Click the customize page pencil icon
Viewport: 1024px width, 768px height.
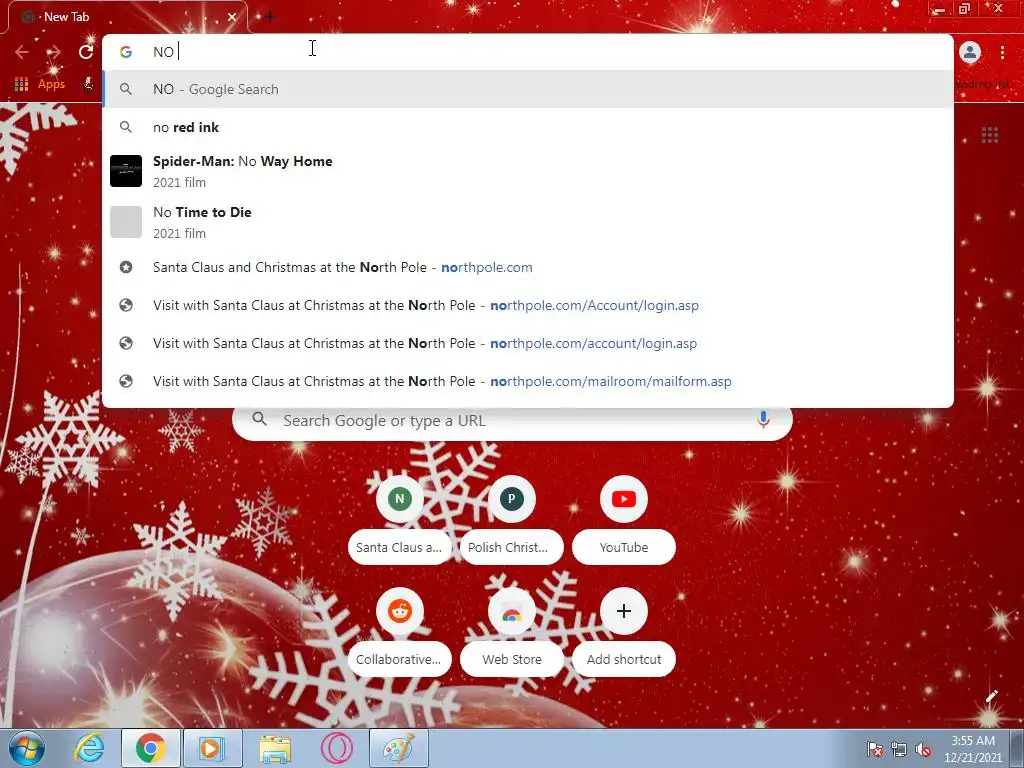(991, 696)
